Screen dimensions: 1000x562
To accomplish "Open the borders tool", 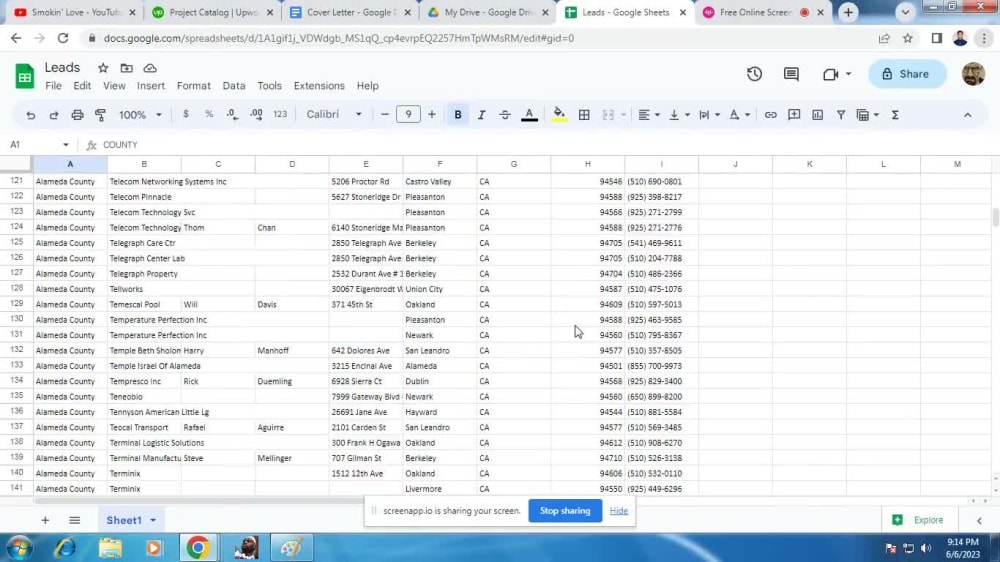I will point(584,115).
